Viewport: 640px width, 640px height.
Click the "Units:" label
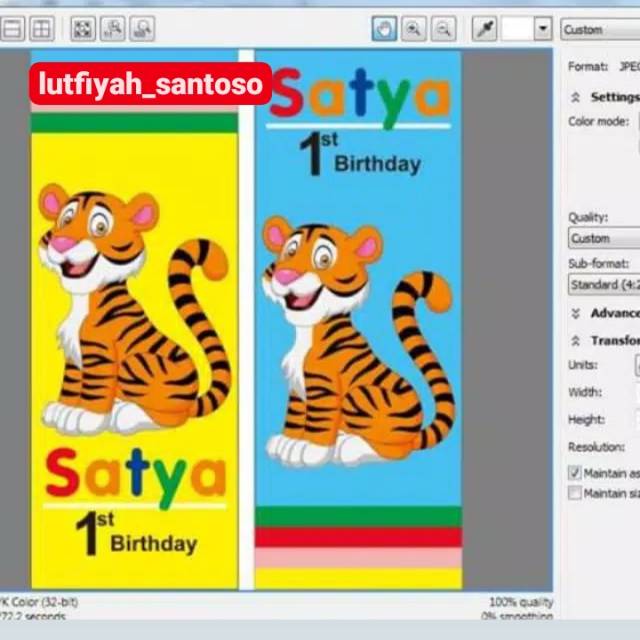tap(583, 364)
